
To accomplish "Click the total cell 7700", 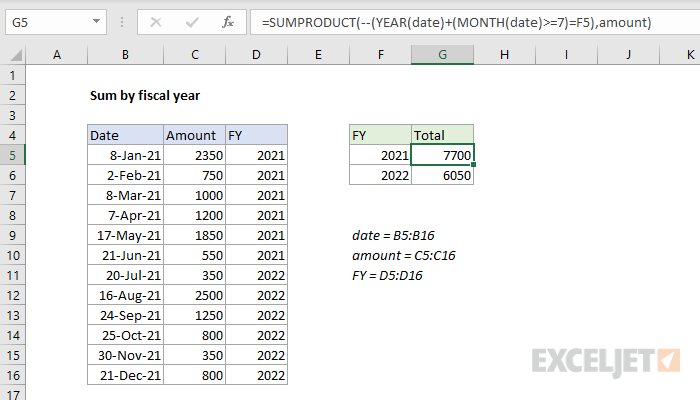I will (x=442, y=155).
